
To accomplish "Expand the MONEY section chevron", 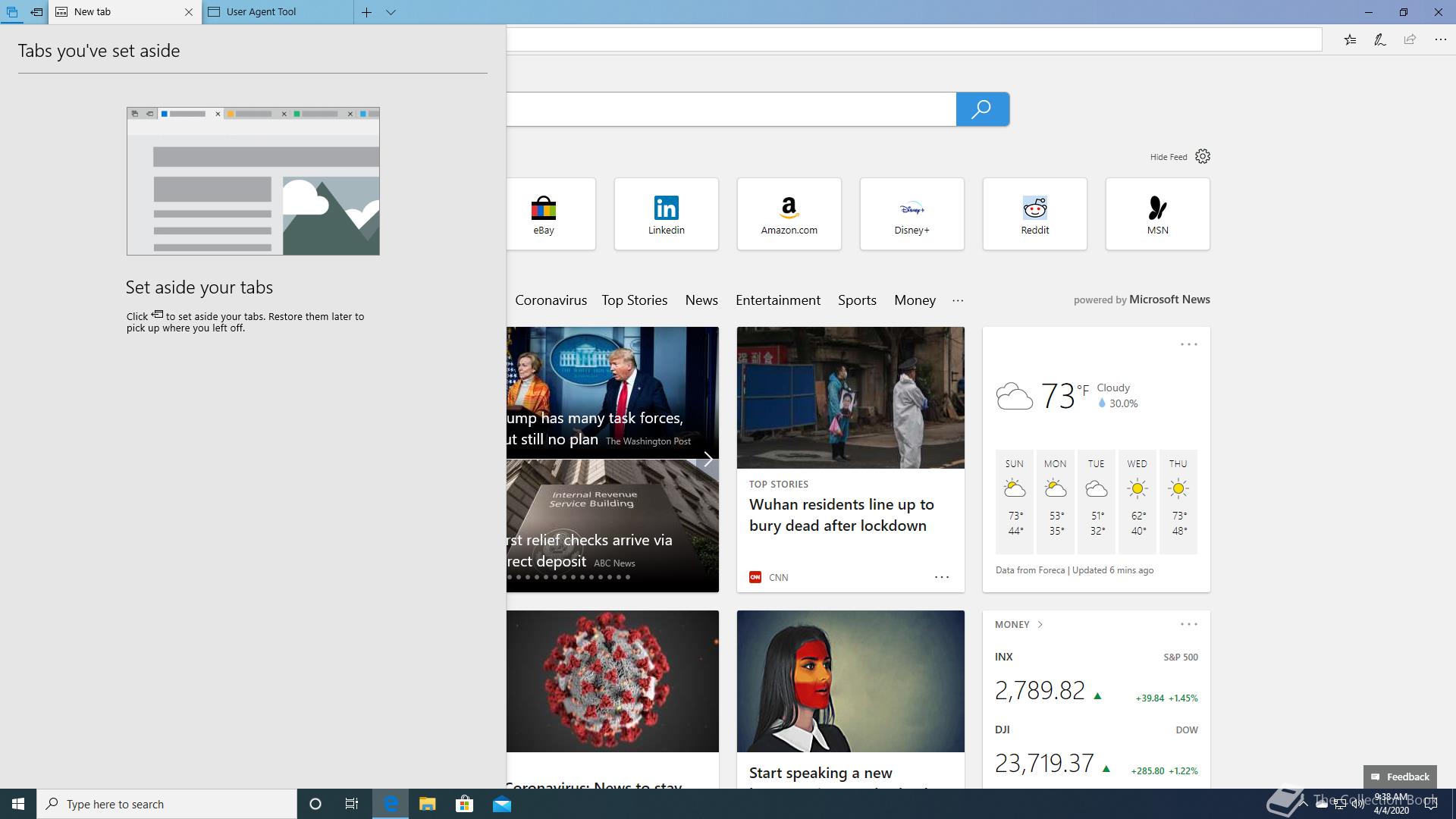I will (x=1040, y=625).
